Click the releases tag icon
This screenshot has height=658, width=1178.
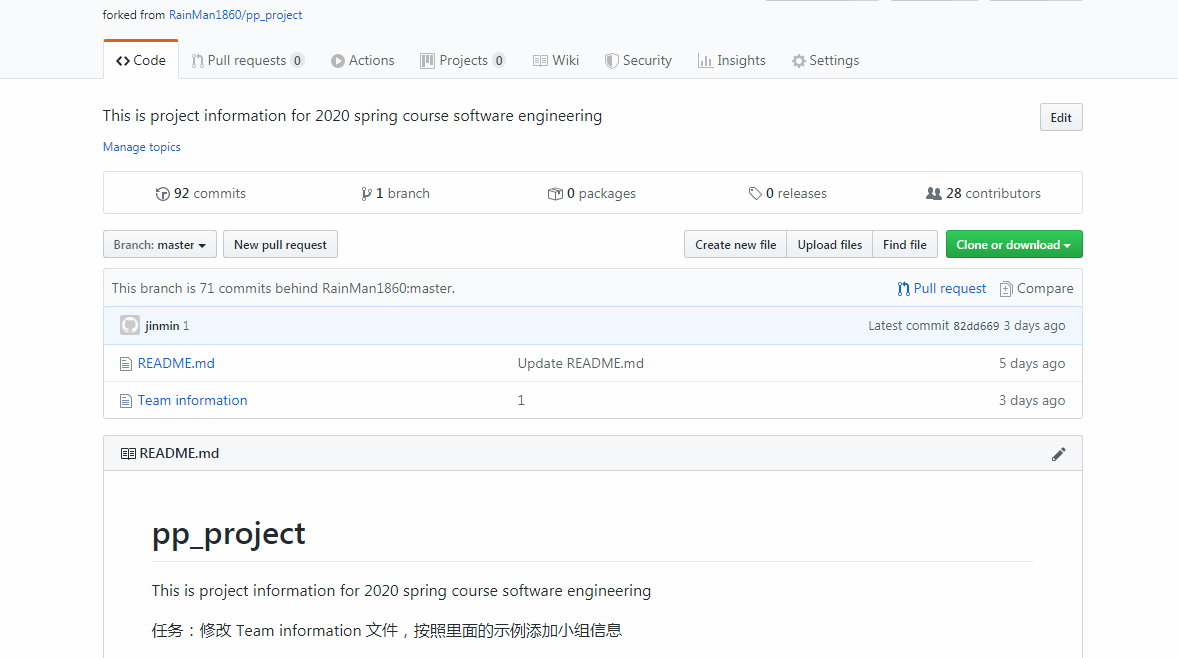755,194
